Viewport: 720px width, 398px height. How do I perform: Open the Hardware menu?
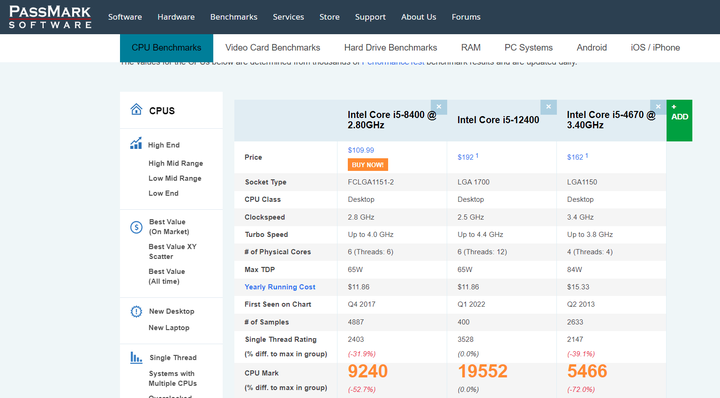point(176,17)
